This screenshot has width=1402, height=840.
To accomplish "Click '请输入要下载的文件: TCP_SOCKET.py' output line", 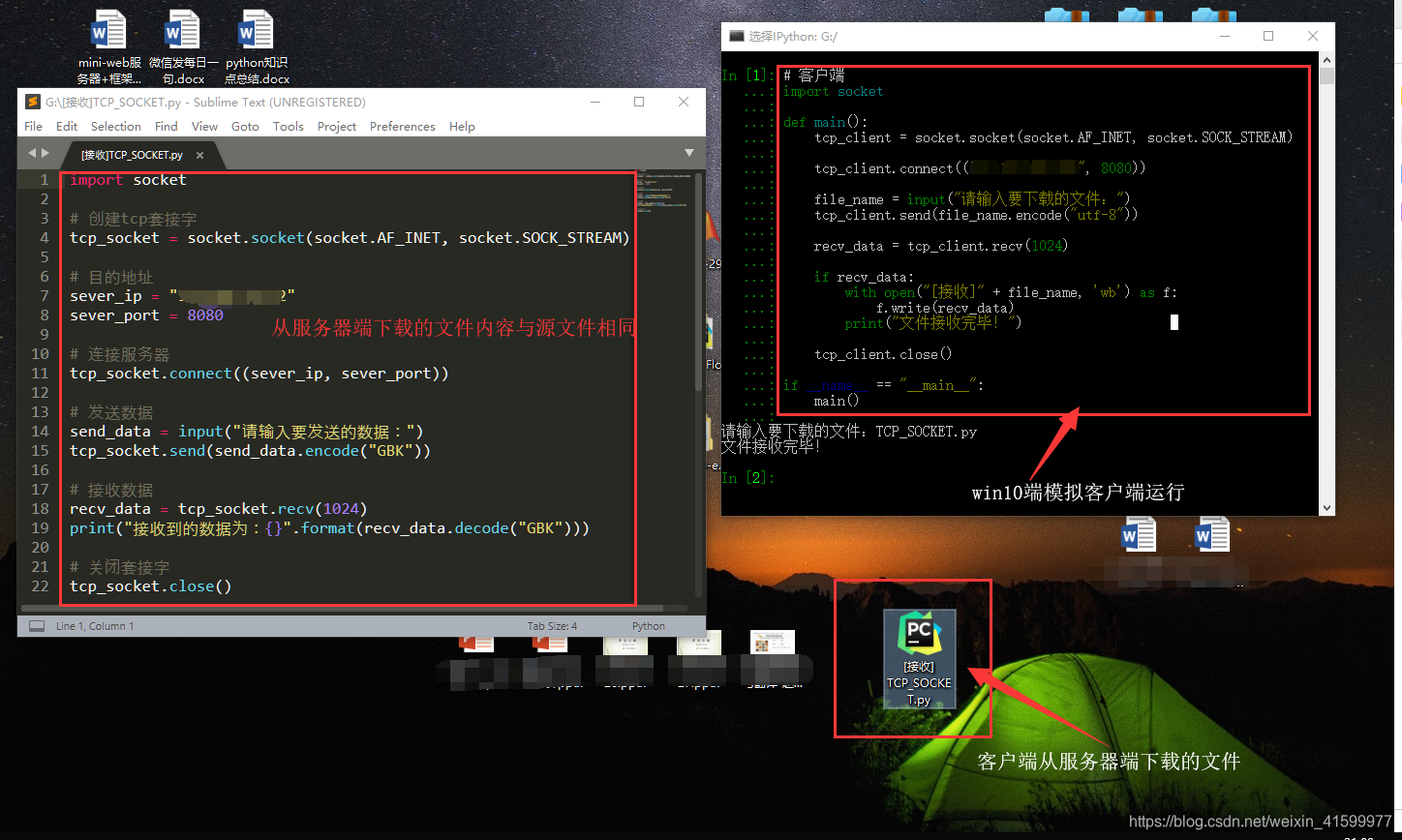I will tap(849, 432).
